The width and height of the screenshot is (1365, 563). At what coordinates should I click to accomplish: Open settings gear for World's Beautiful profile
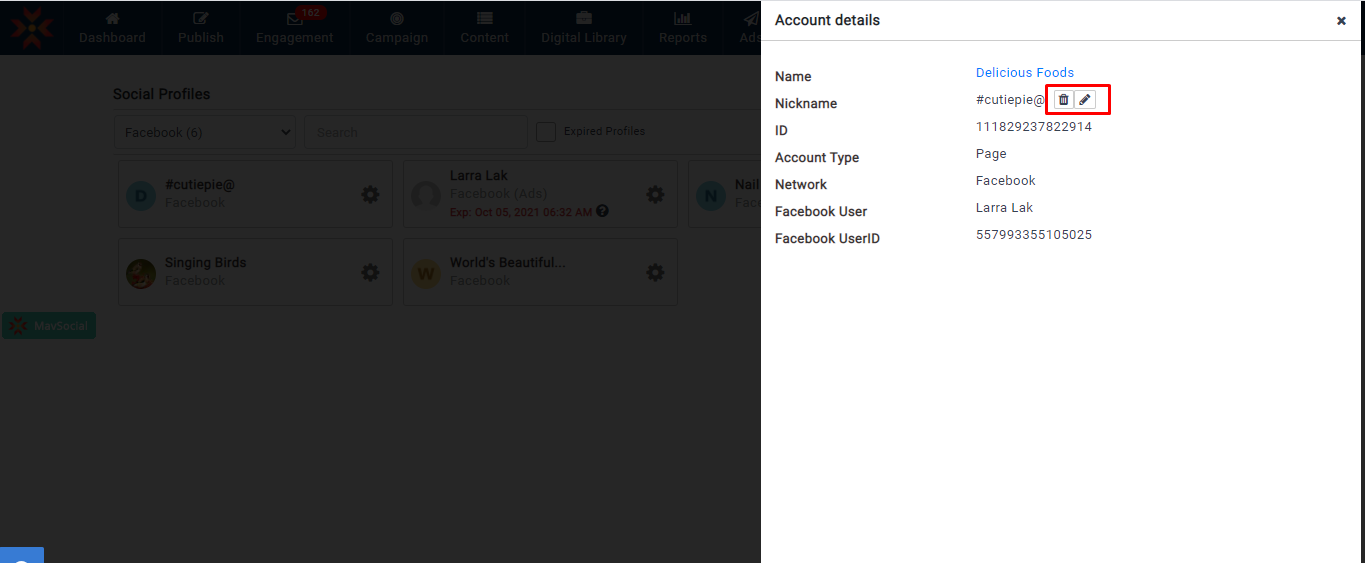pyautogui.click(x=655, y=272)
